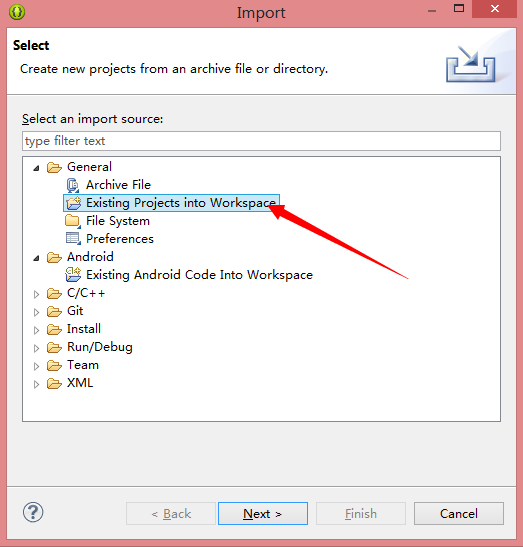Select the Team tree entry

pos(83,365)
